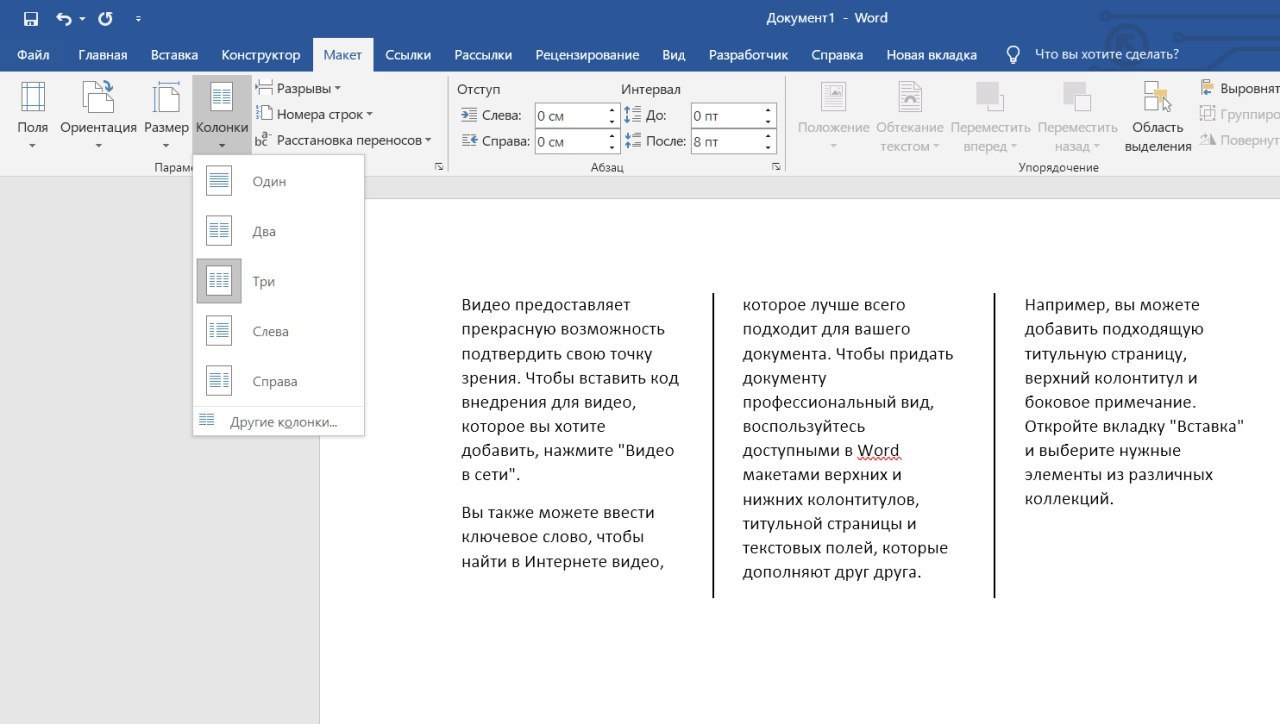The height and width of the screenshot is (724, 1280).
Task: Click the Save icon in title bar
Action: [x=31, y=19]
